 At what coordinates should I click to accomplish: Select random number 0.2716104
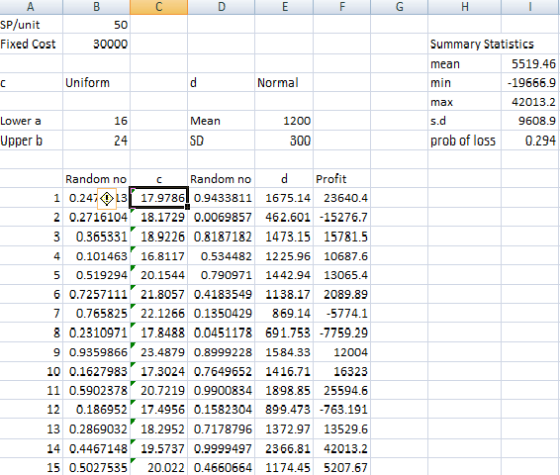[x=96, y=217]
